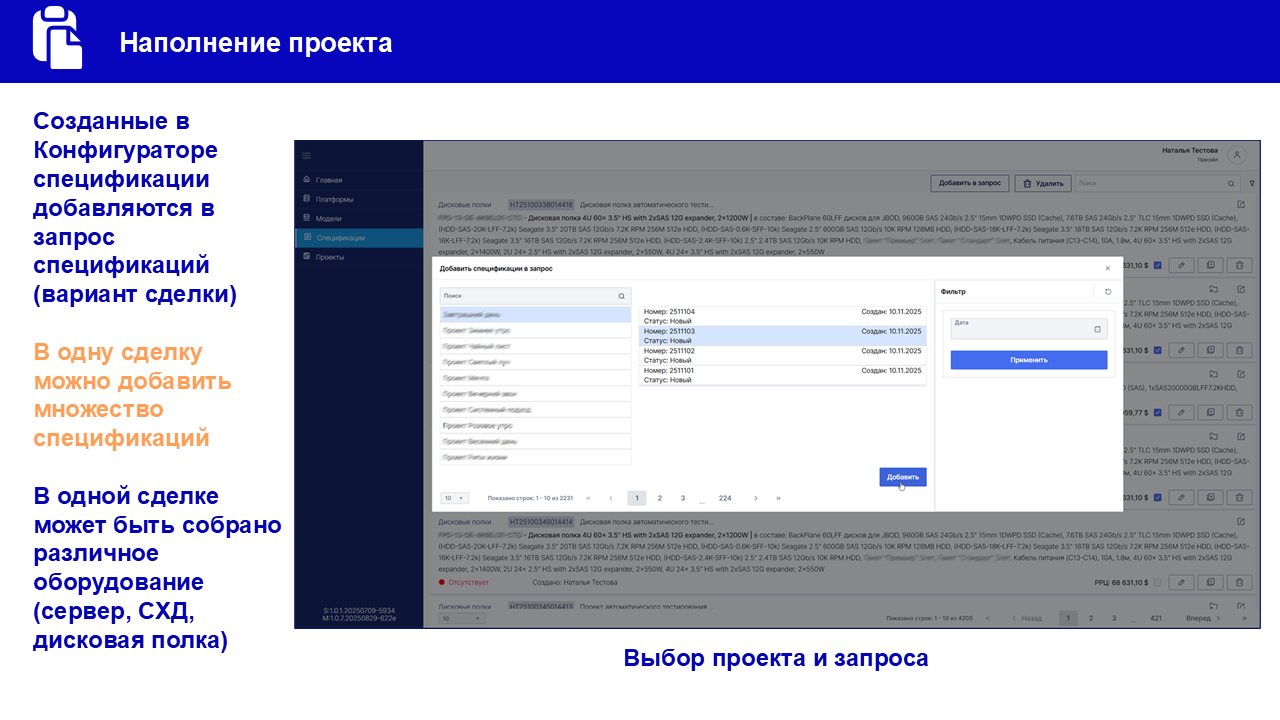Select request Номер: 2511103

coord(783,336)
